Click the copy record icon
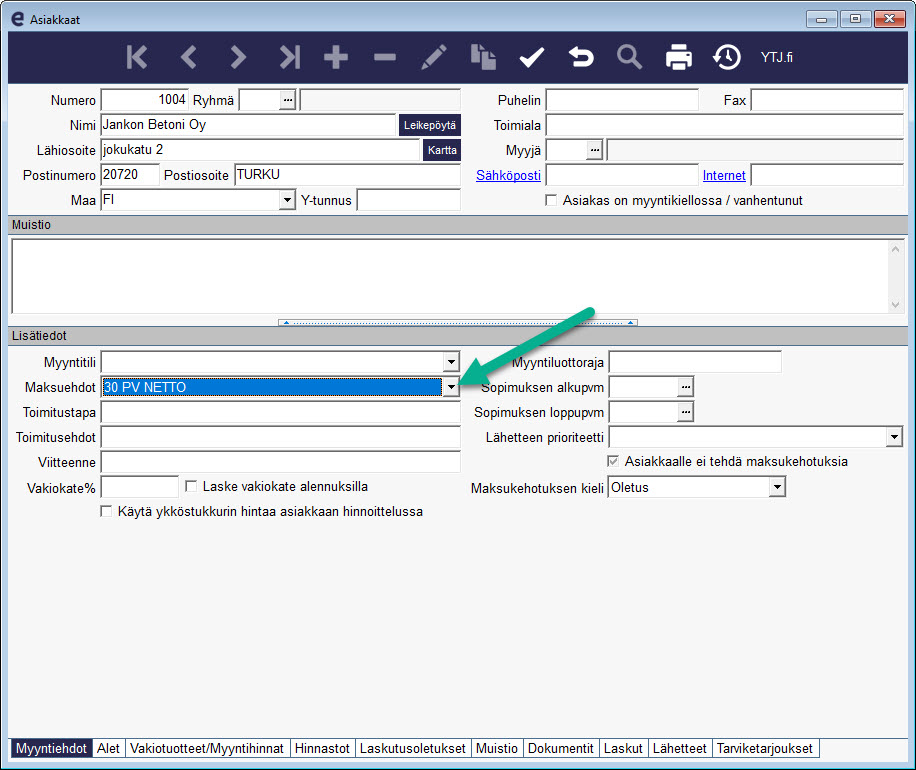The image size is (916, 770). tap(483, 57)
